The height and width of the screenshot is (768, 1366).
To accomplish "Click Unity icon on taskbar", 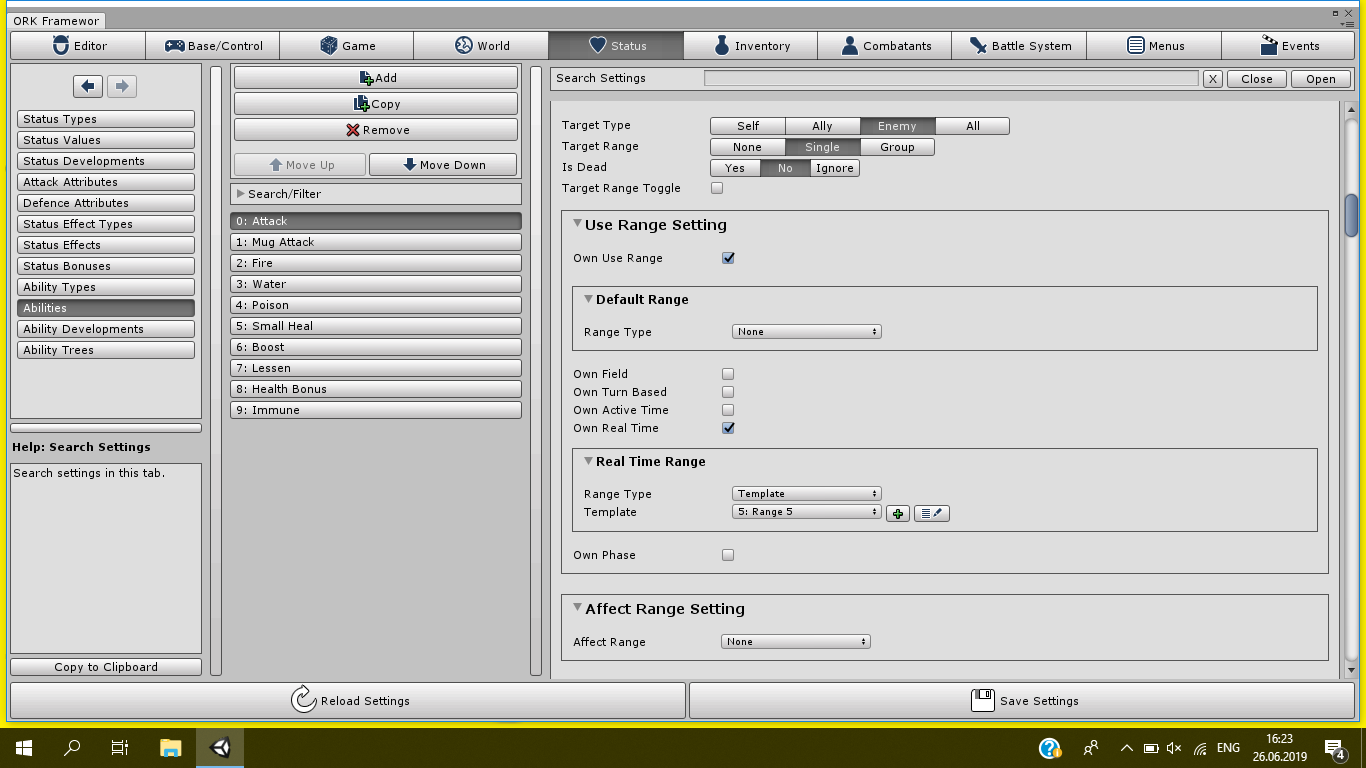I will 220,748.
